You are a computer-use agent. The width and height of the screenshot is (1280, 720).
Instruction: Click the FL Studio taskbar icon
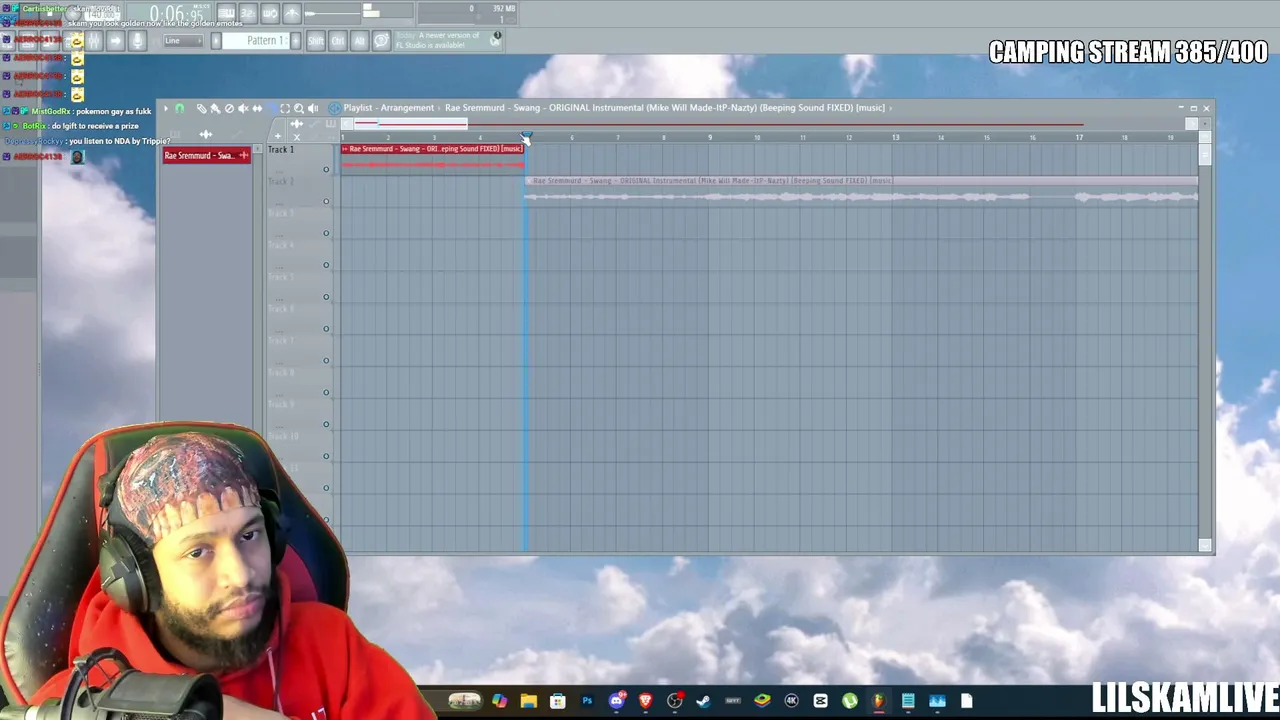pyautogui.click(x=879, y=701)
